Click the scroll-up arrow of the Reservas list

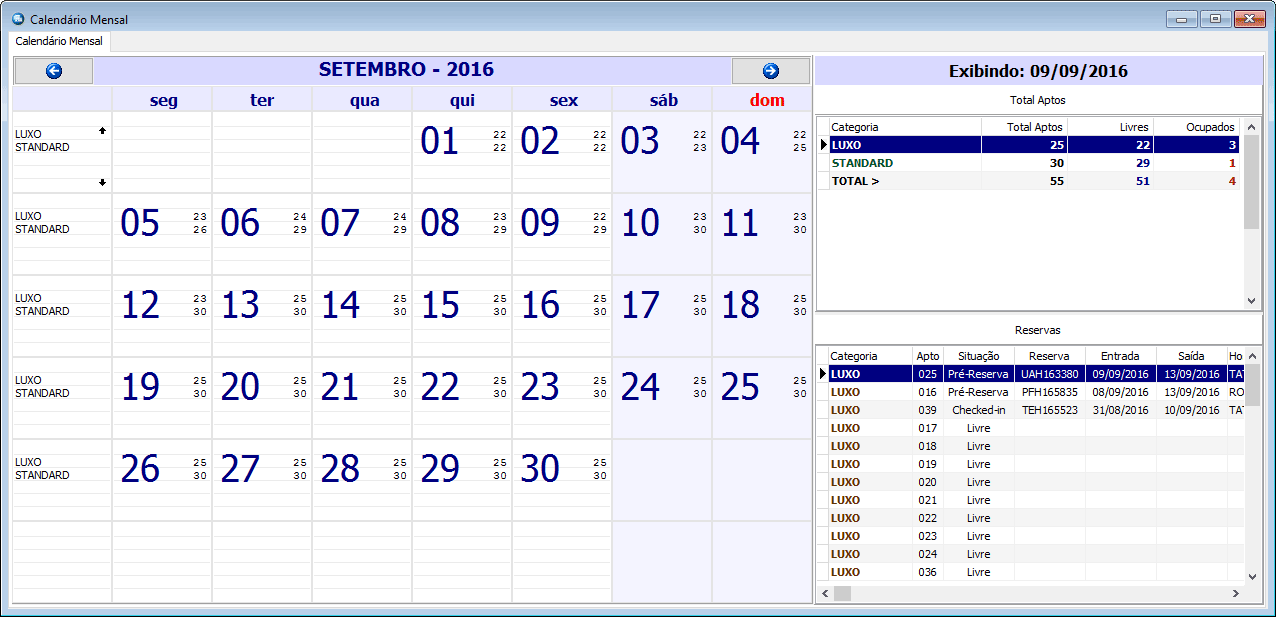[1252, 355]
